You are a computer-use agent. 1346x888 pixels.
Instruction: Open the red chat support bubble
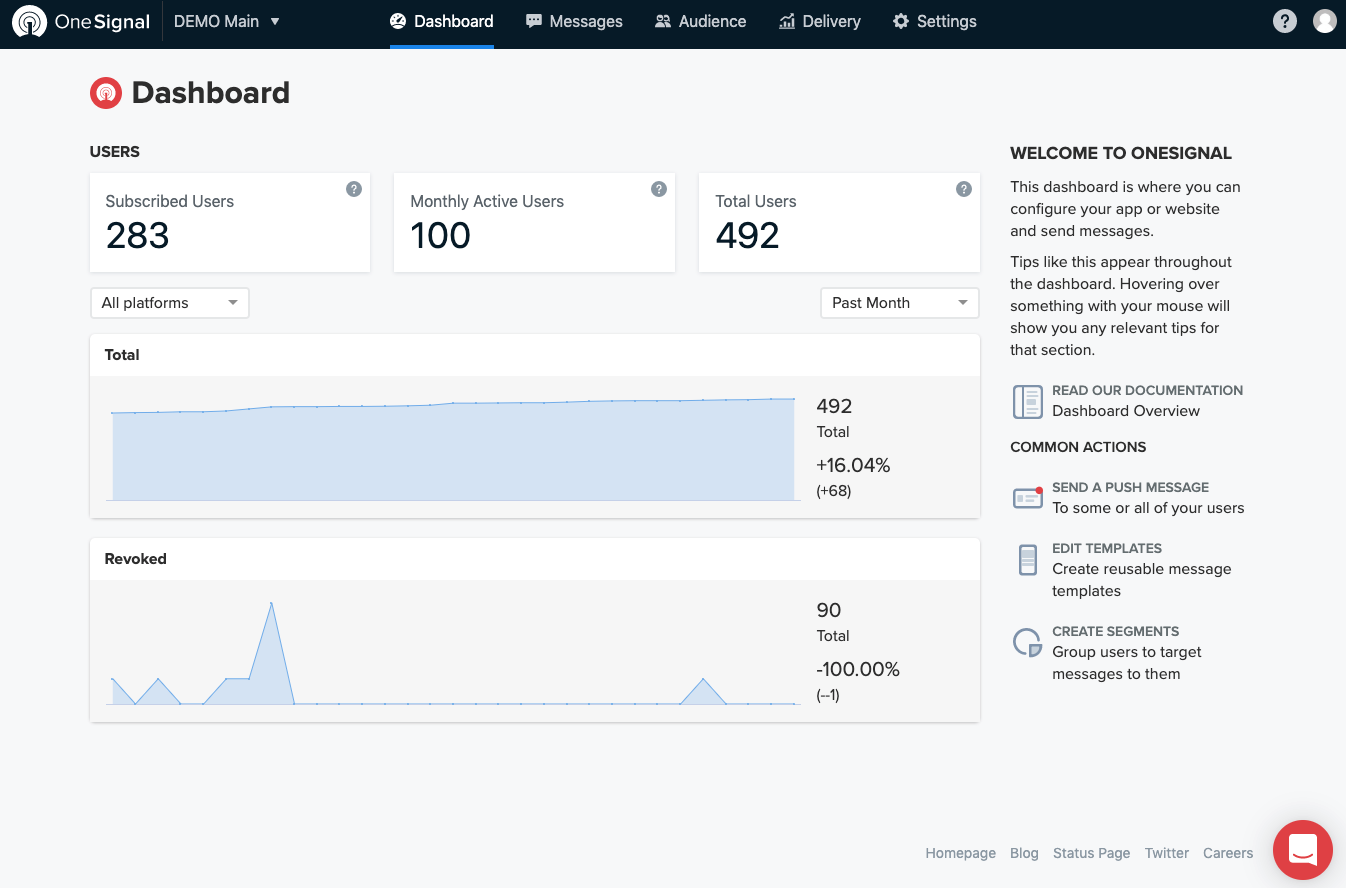1303,850
